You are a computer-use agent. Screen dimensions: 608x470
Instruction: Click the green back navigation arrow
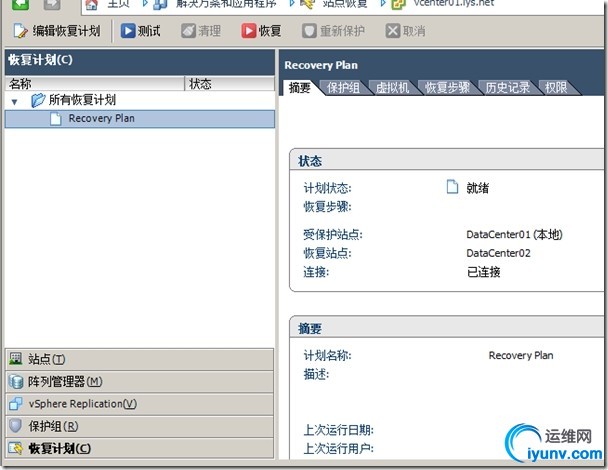(20, 4)
